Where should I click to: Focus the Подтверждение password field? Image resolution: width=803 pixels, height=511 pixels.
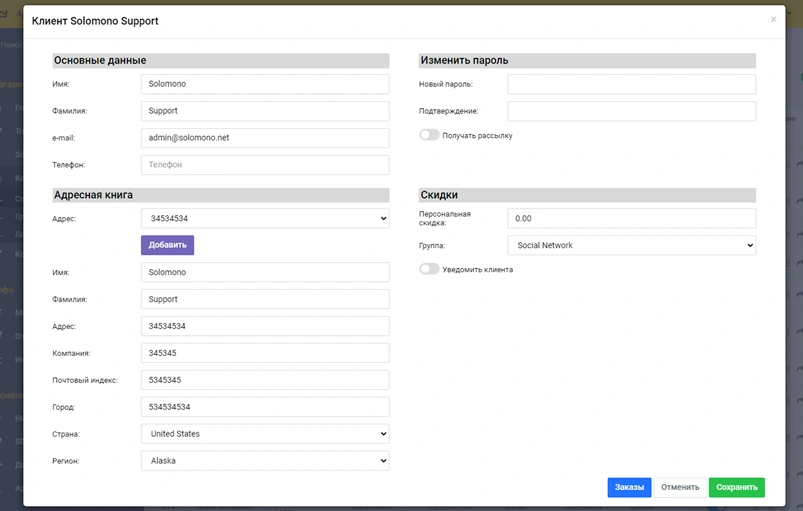pos(631,111)
